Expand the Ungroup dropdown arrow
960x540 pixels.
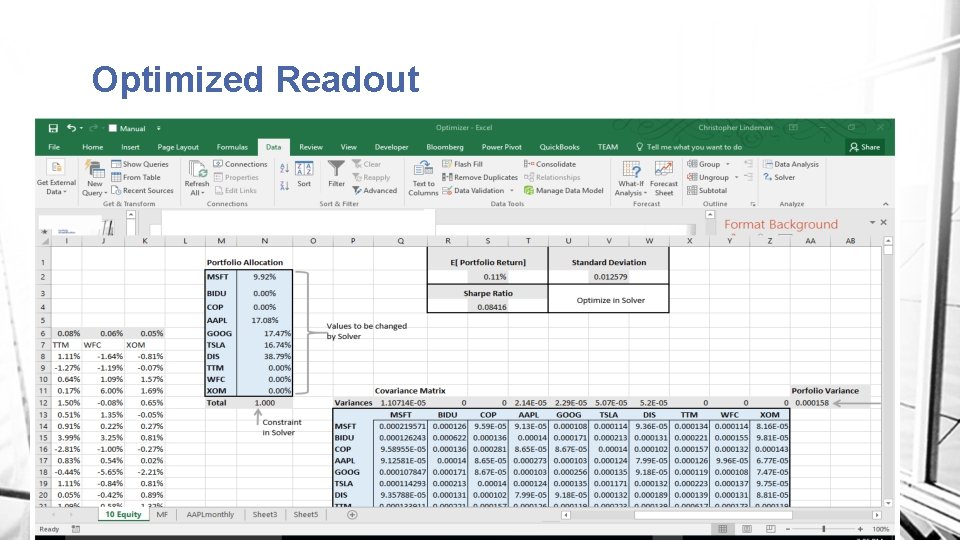point(737,177)
